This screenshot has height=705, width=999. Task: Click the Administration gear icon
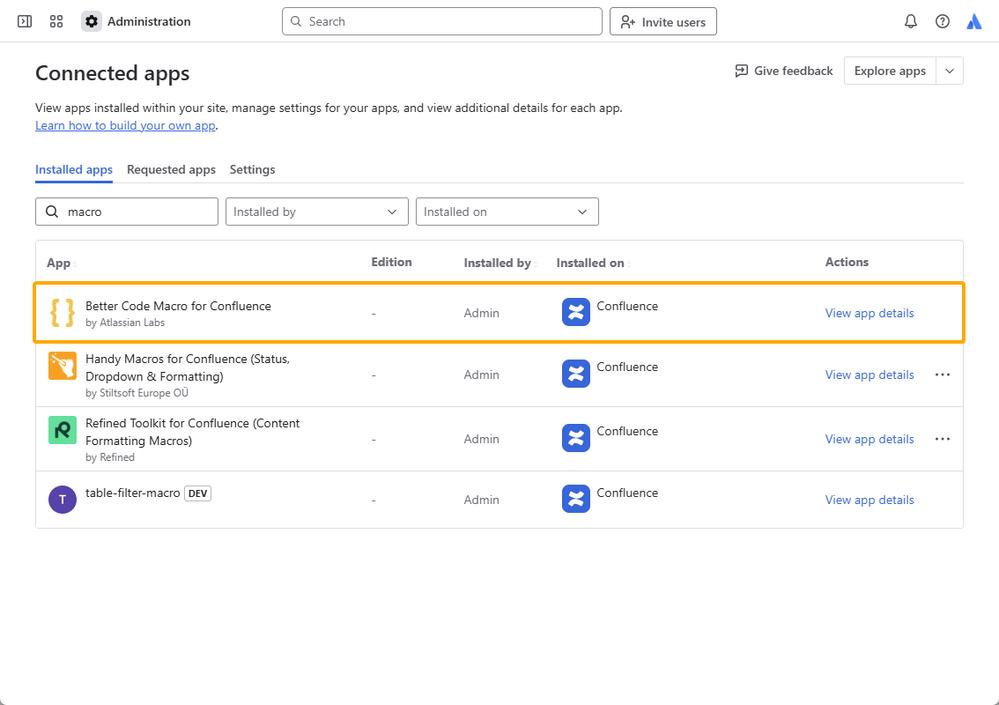(x=92, y=21)
